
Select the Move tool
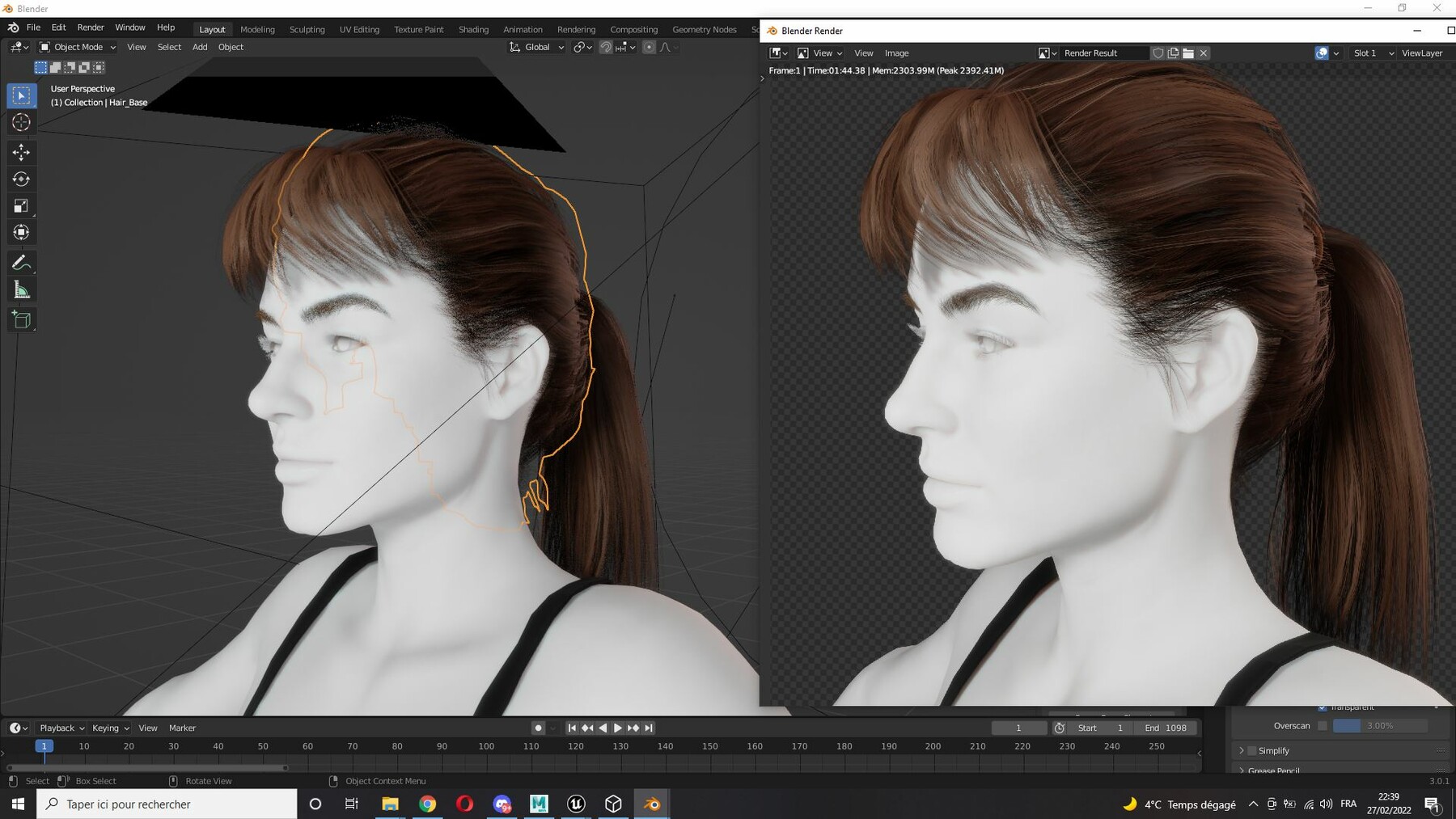click(x=22, y=152)
